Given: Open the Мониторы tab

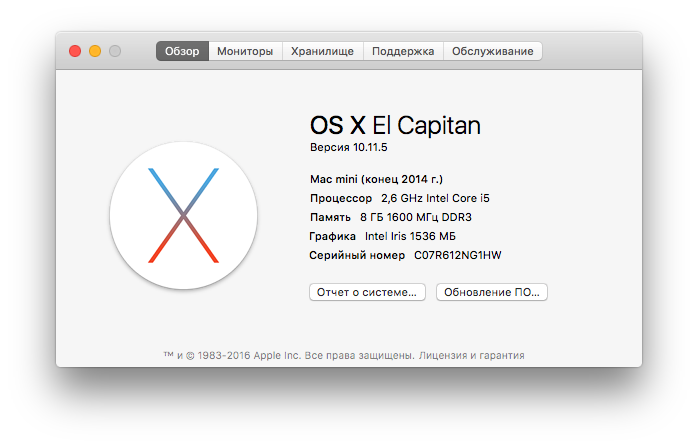Looking at the screenshot, I should pyautogui.click(x=245, y=51).
